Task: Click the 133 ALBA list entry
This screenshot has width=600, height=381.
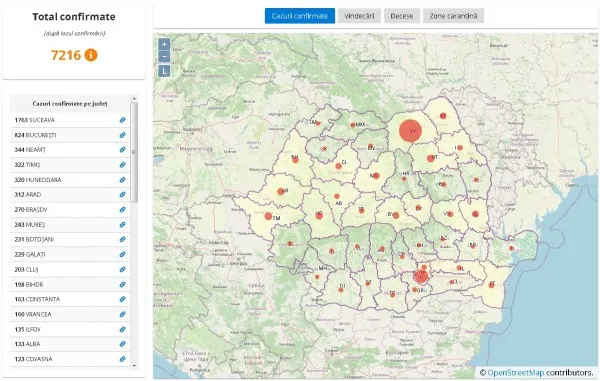Action: [x=70, y=344]
